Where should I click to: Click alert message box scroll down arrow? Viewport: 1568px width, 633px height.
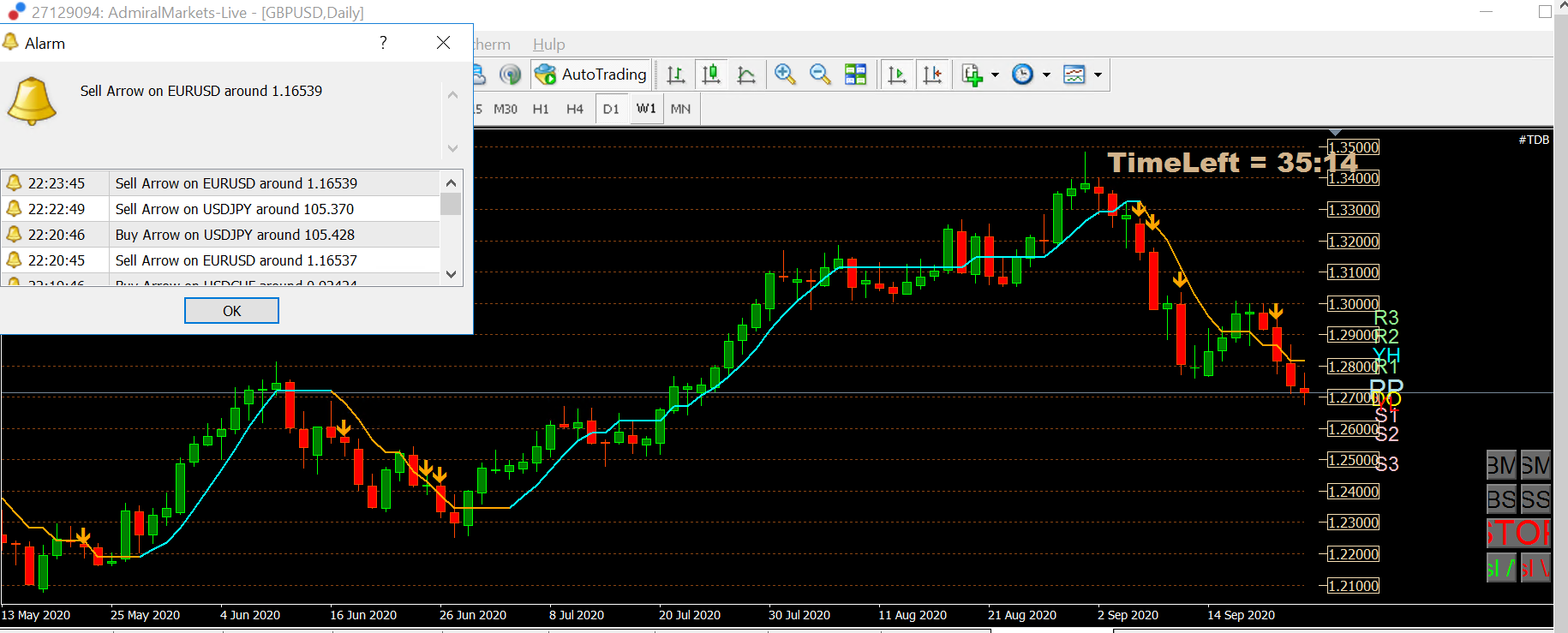tap(453, 148)
